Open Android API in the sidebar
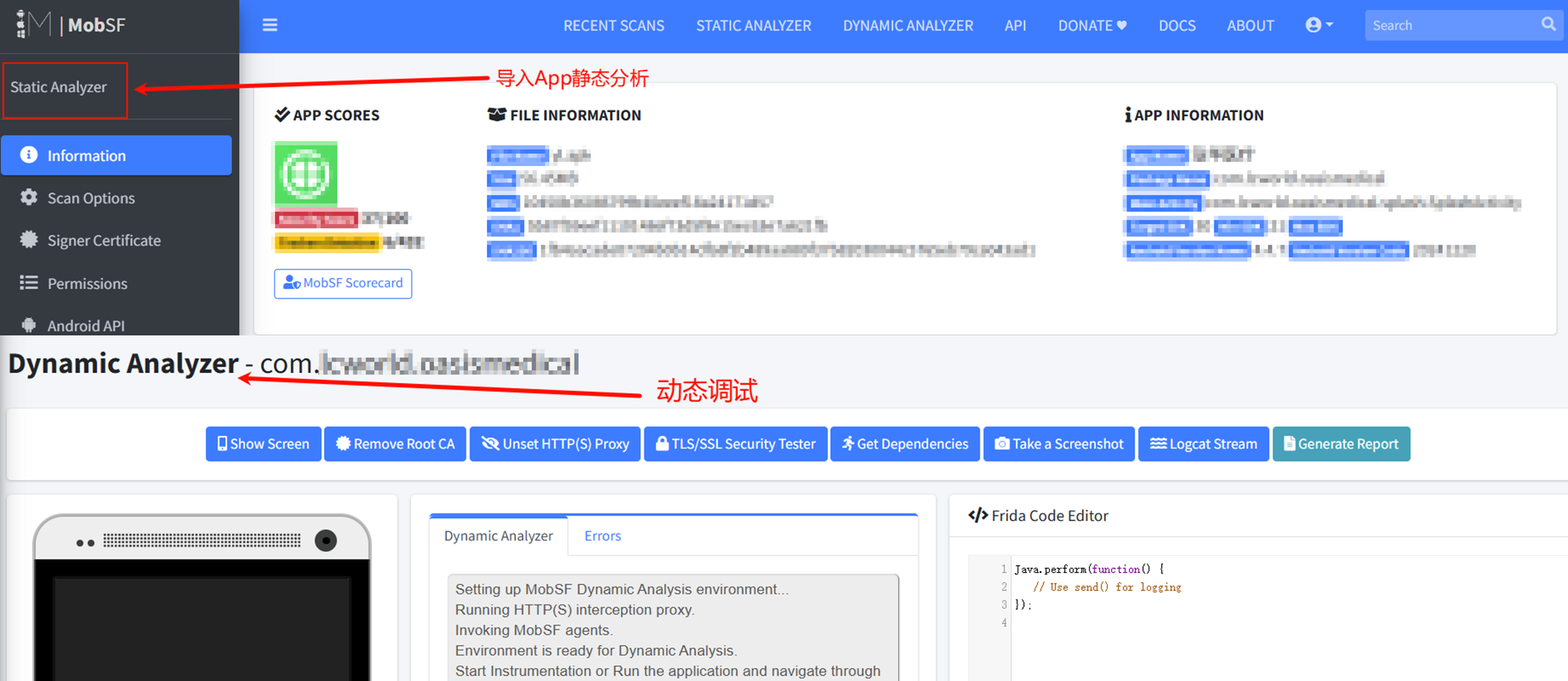This screenshot has height=681, width=1568. 116,325
